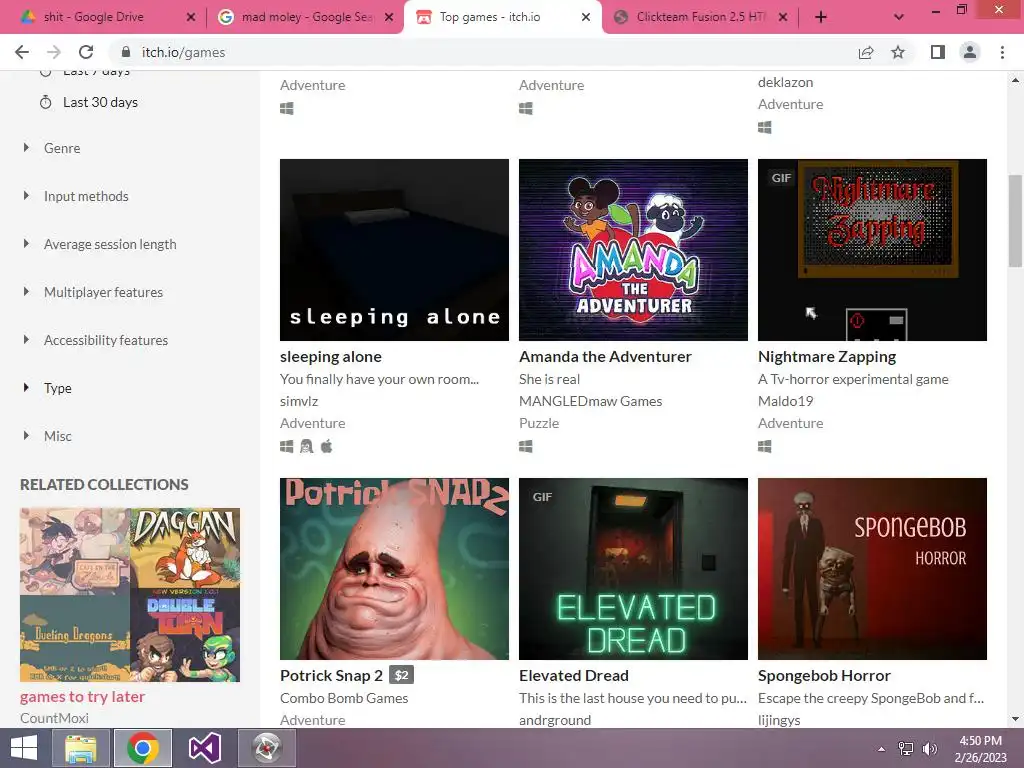1024x768 pixels.
Task: Click the Windows icon under Amanda the Adventurer
Action: 526,446
